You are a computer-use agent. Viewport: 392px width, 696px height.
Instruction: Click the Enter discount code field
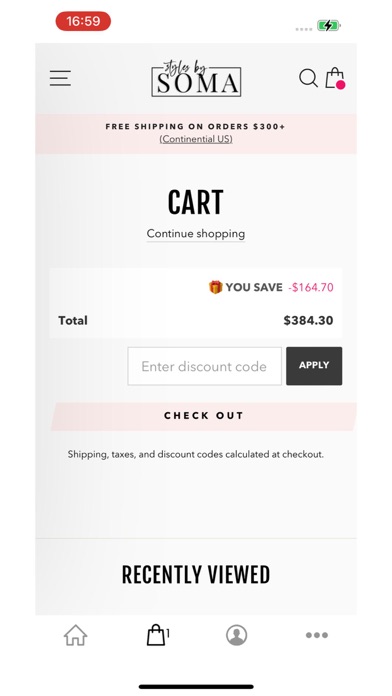204,366
